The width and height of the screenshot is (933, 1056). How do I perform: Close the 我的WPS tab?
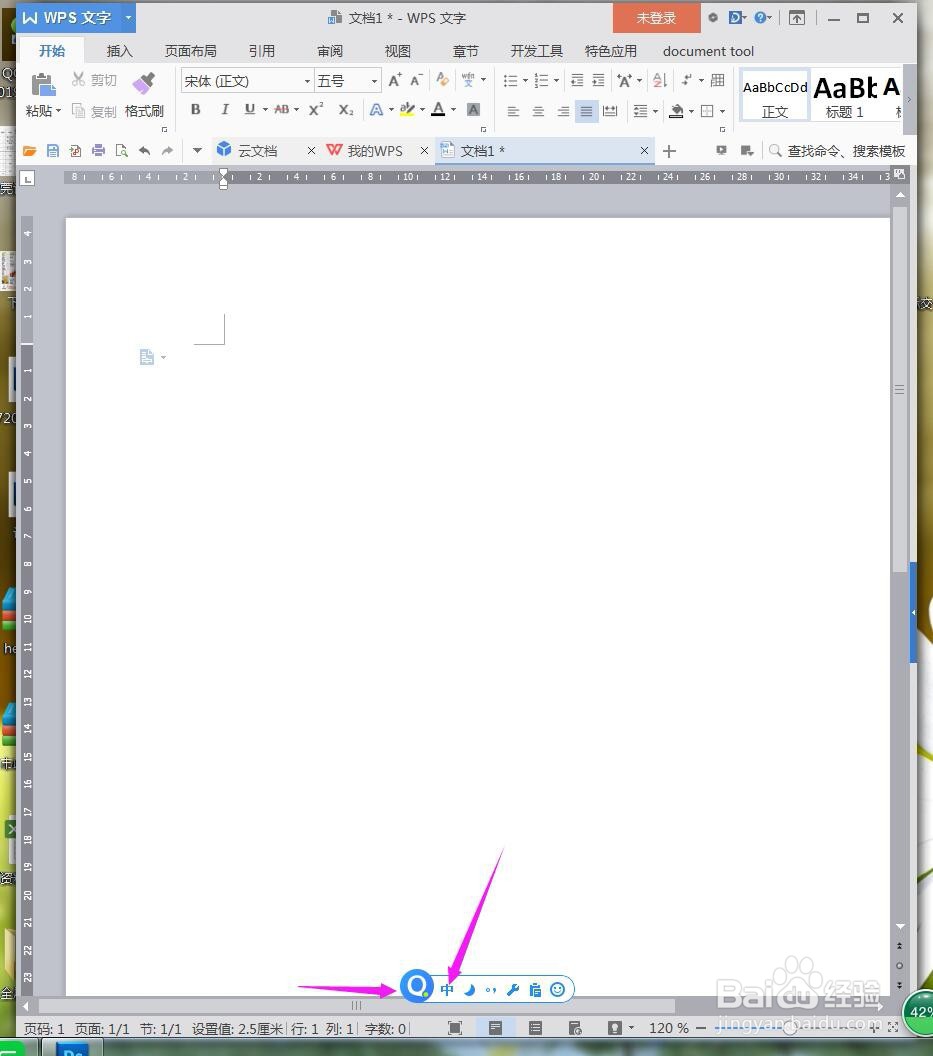coord(424,151)
